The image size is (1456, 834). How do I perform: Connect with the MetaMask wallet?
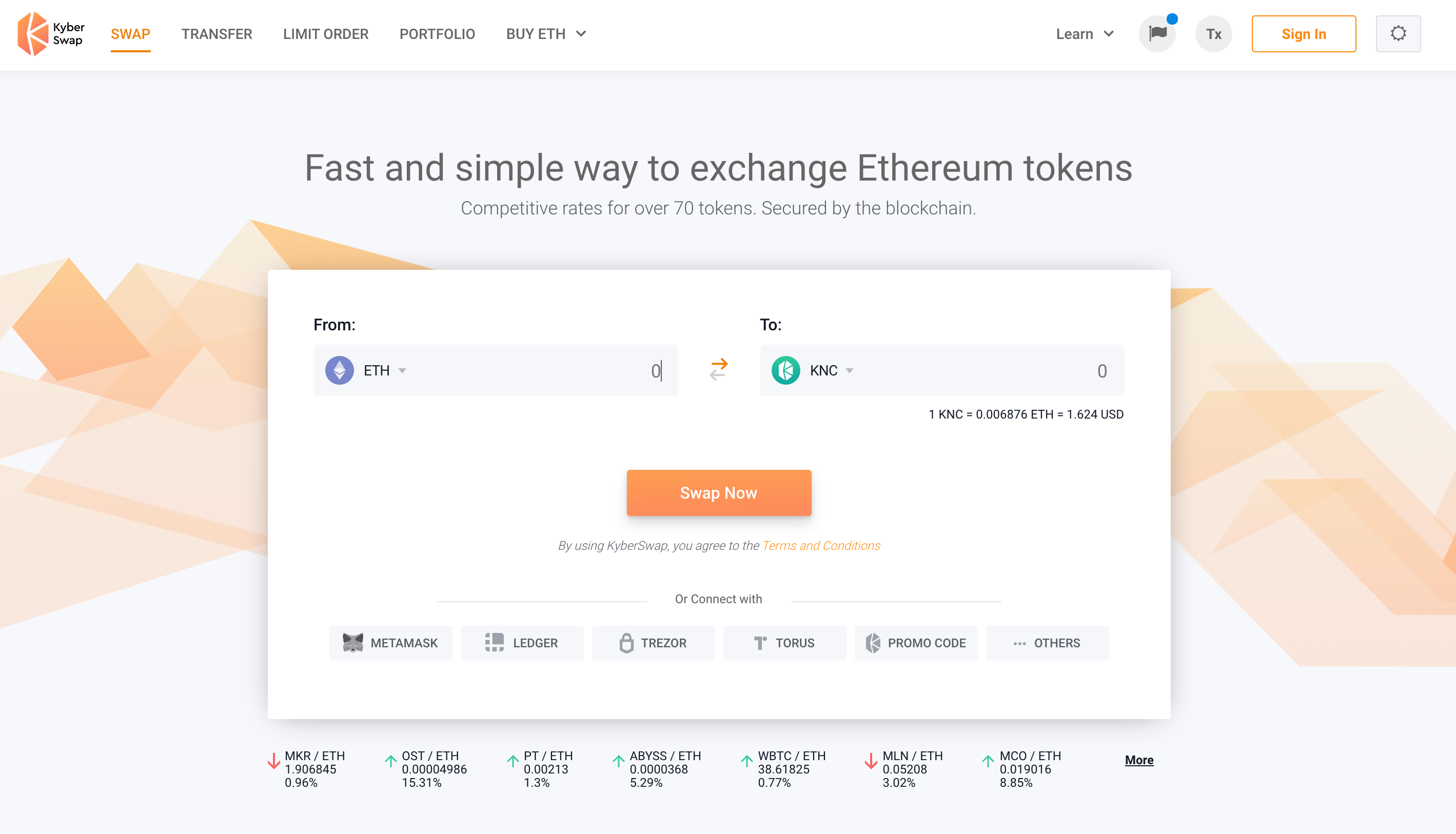(390, 643)
